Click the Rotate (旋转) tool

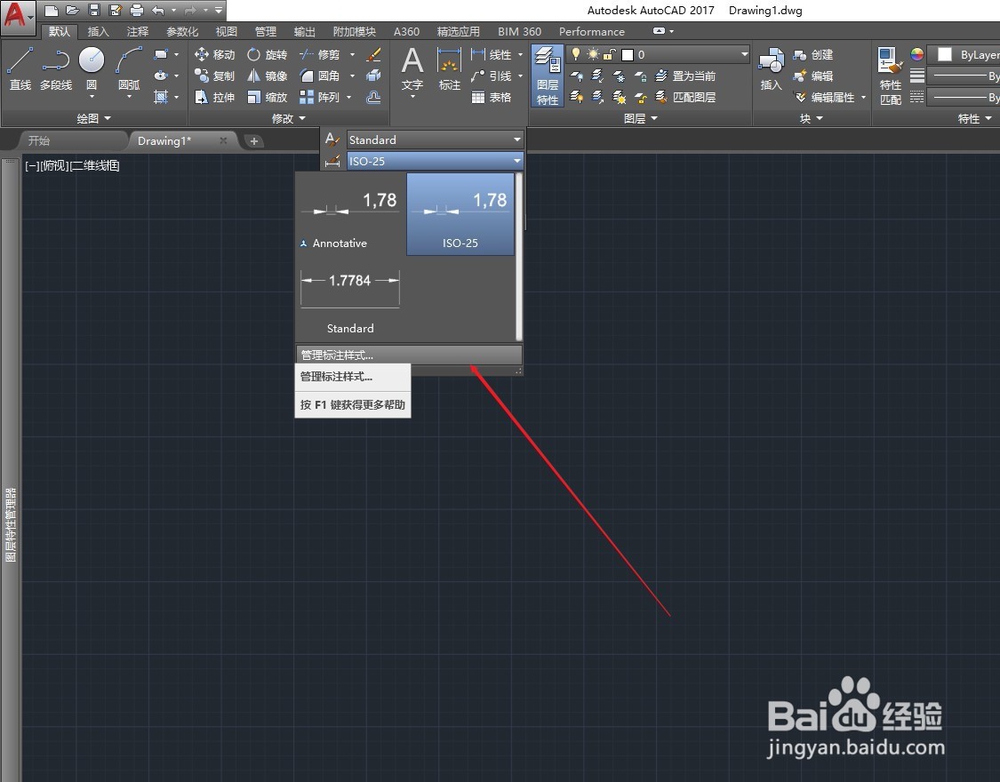267,55
